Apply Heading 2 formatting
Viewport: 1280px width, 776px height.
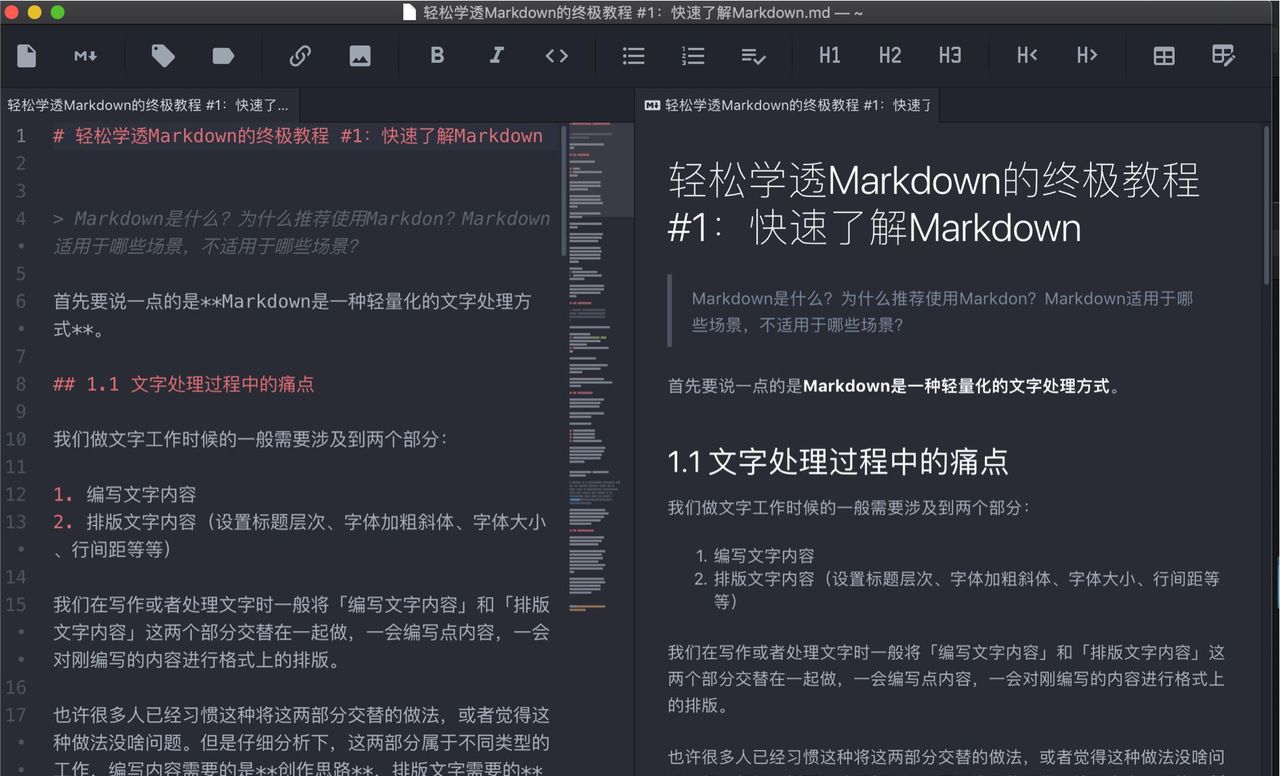tap(889, 55)
